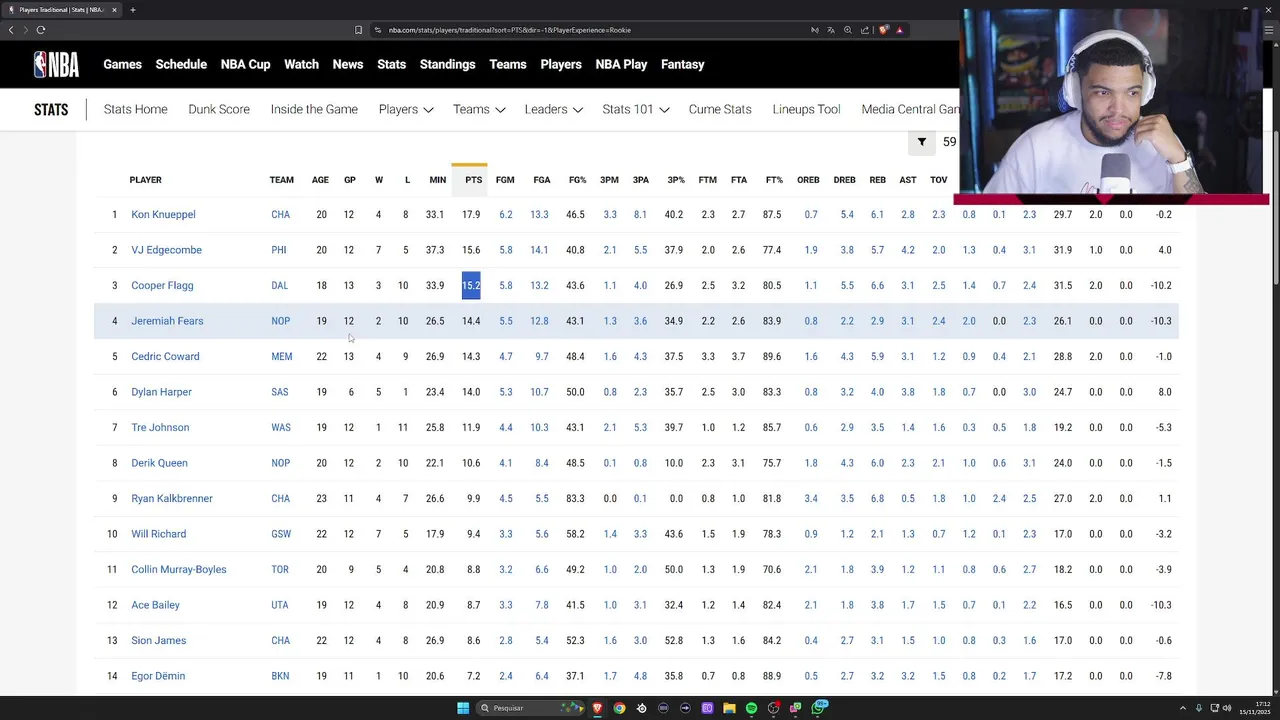Open News in the top menu
Image resolution: width=1280 pixels, height=720 pixels.
click(x=347, y=64)
